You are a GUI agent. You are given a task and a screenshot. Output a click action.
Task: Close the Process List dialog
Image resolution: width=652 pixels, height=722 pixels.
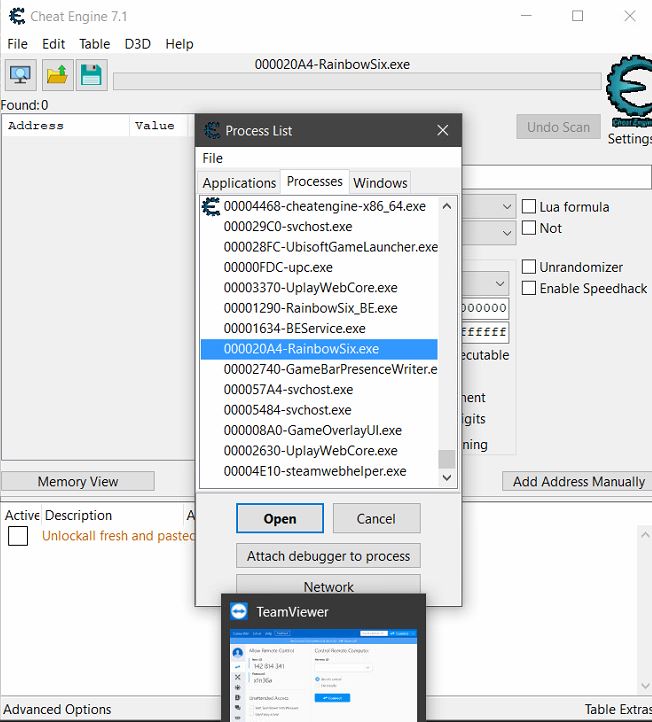tap(443, 130)
